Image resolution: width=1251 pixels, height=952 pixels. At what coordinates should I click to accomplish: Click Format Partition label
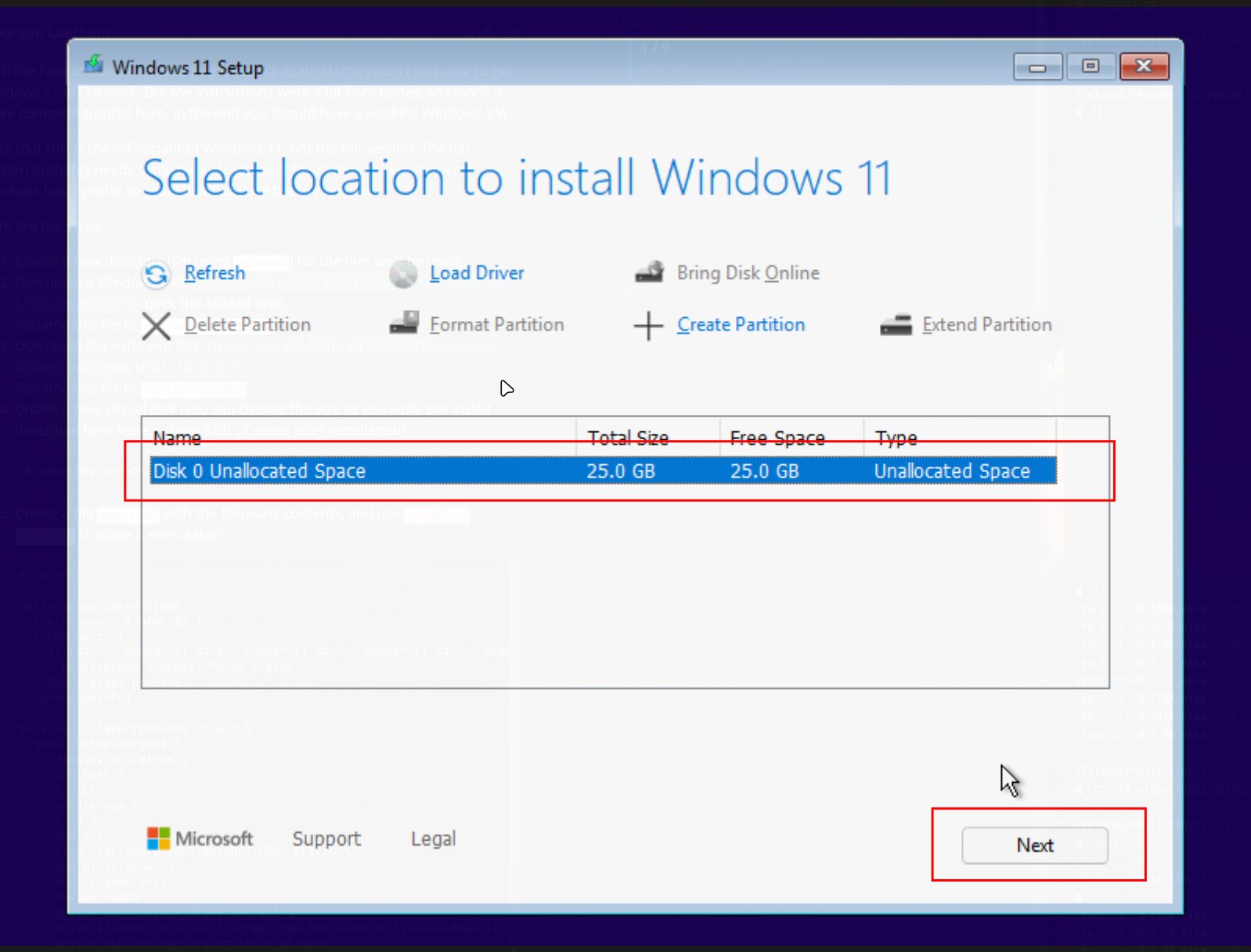497,325
